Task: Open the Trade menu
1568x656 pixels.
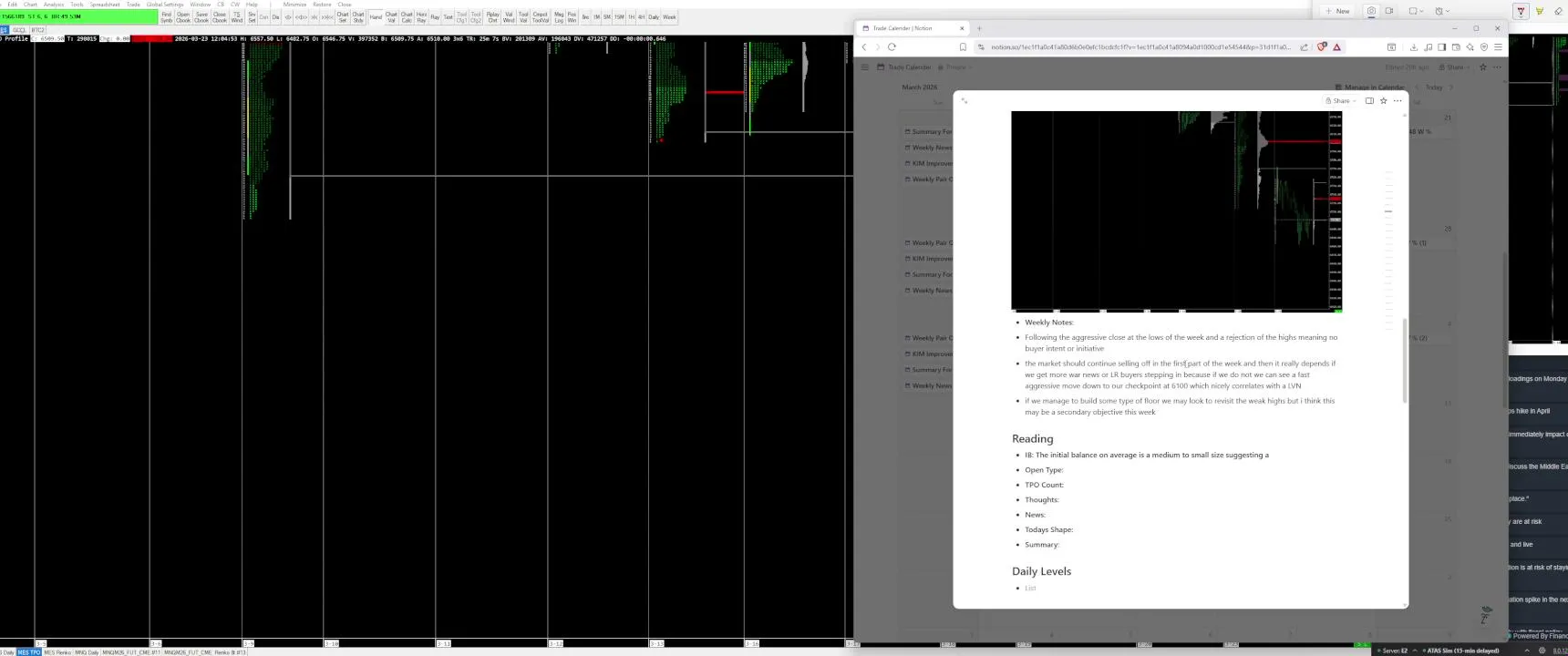Action: point(133,4)
